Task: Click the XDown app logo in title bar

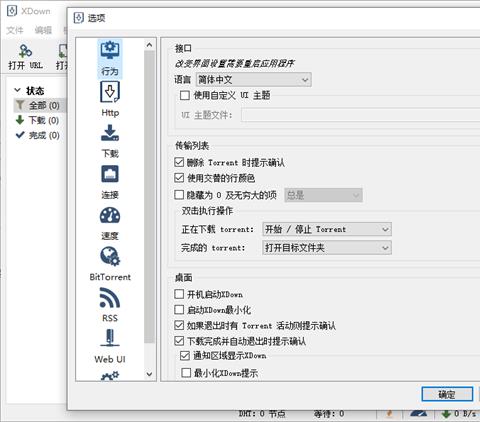Action: click(12, 11)
